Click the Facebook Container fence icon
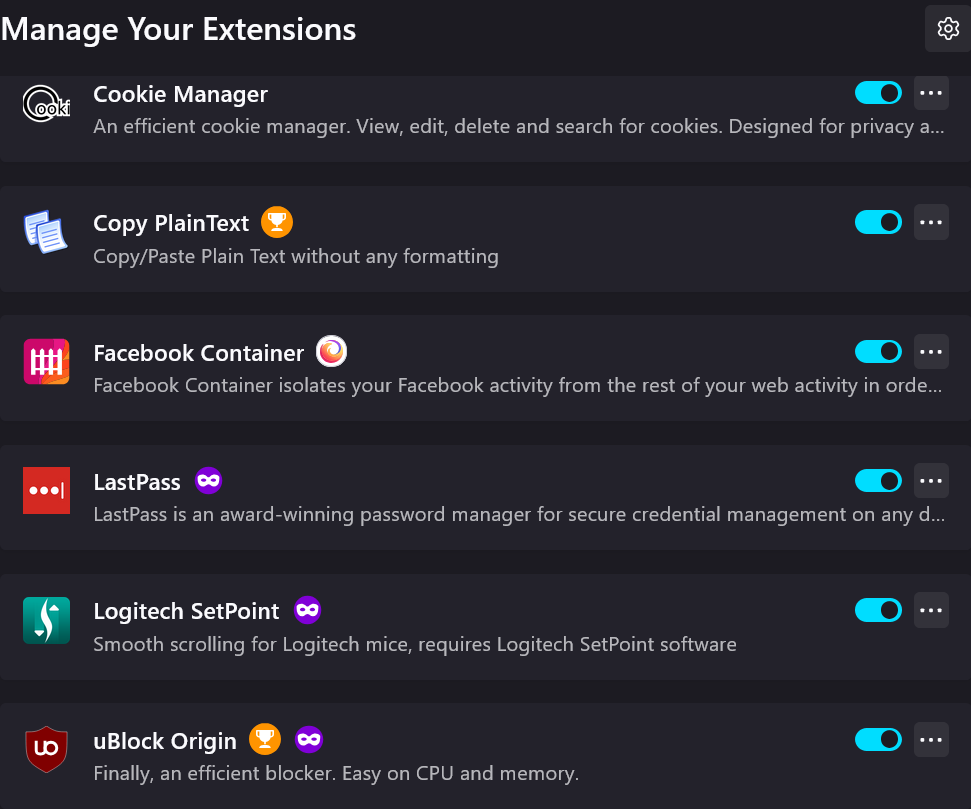The height and width of the screenshot is (809, 971). (x=46, y=362)
